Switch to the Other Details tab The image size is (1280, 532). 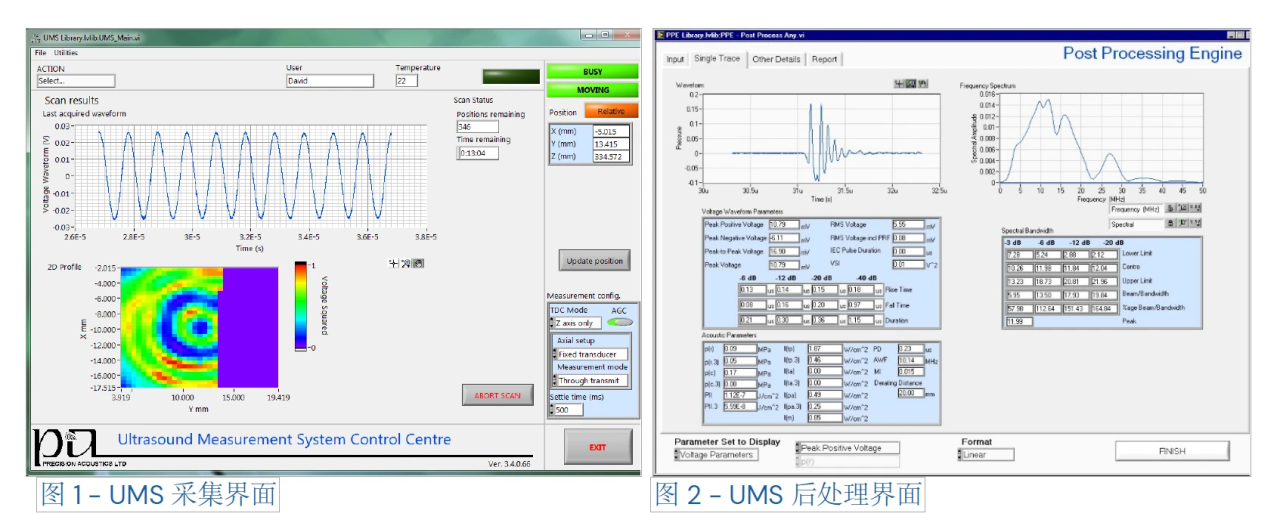point(776,59)
